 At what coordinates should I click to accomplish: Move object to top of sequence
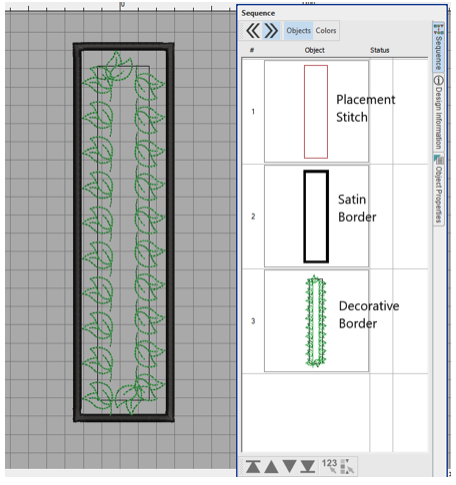click(253, 466)
